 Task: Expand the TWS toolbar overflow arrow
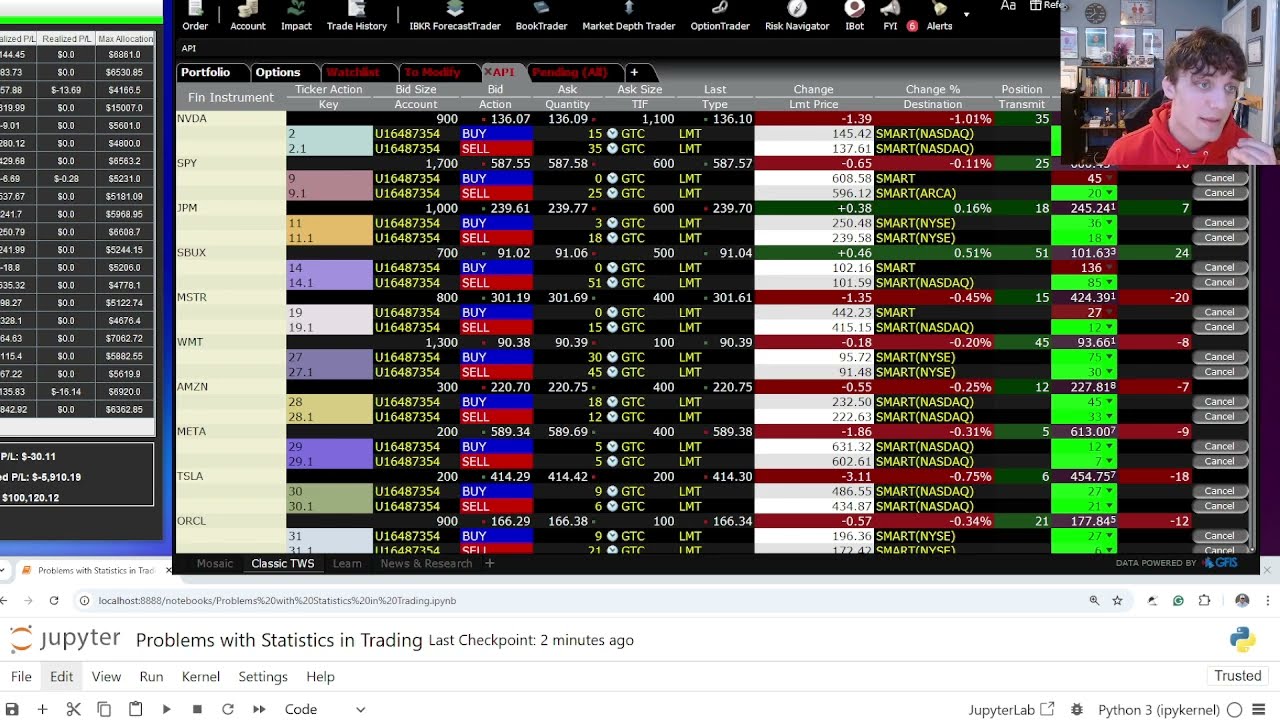coord(966,15)
